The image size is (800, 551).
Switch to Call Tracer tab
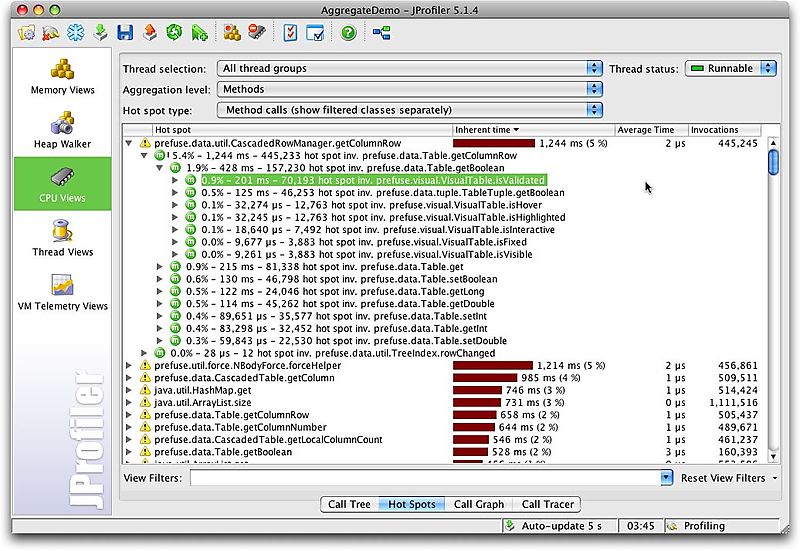(x=547, y=504)
